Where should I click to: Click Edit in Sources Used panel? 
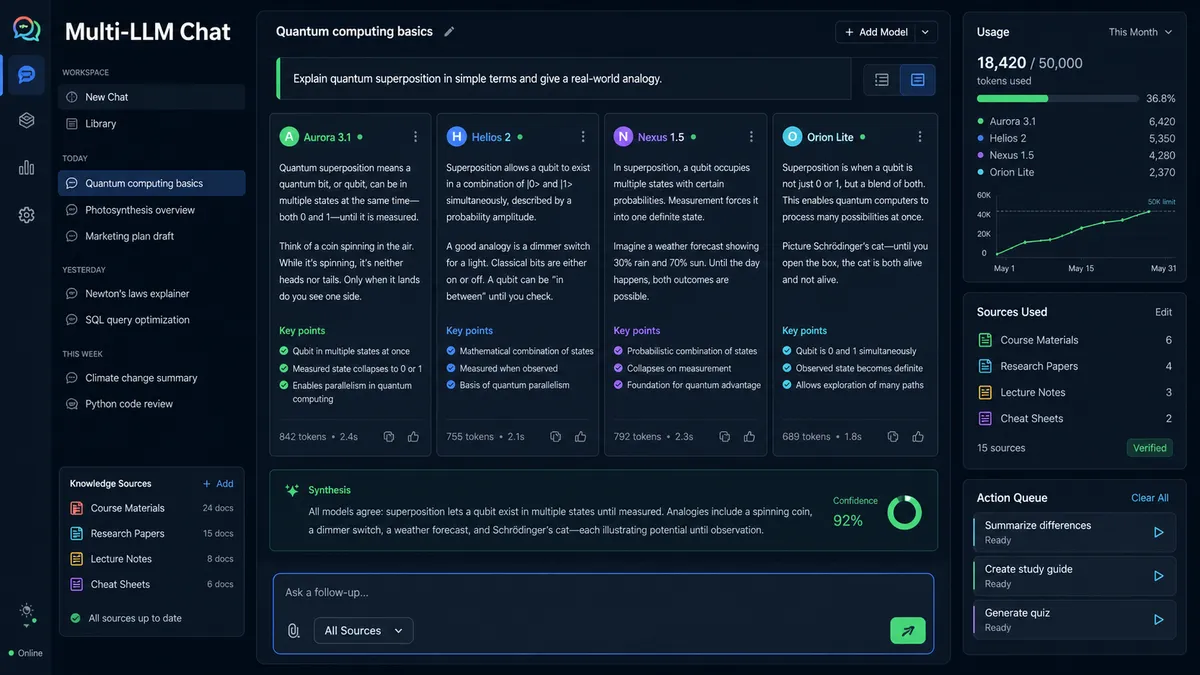tap(1163, 312)
